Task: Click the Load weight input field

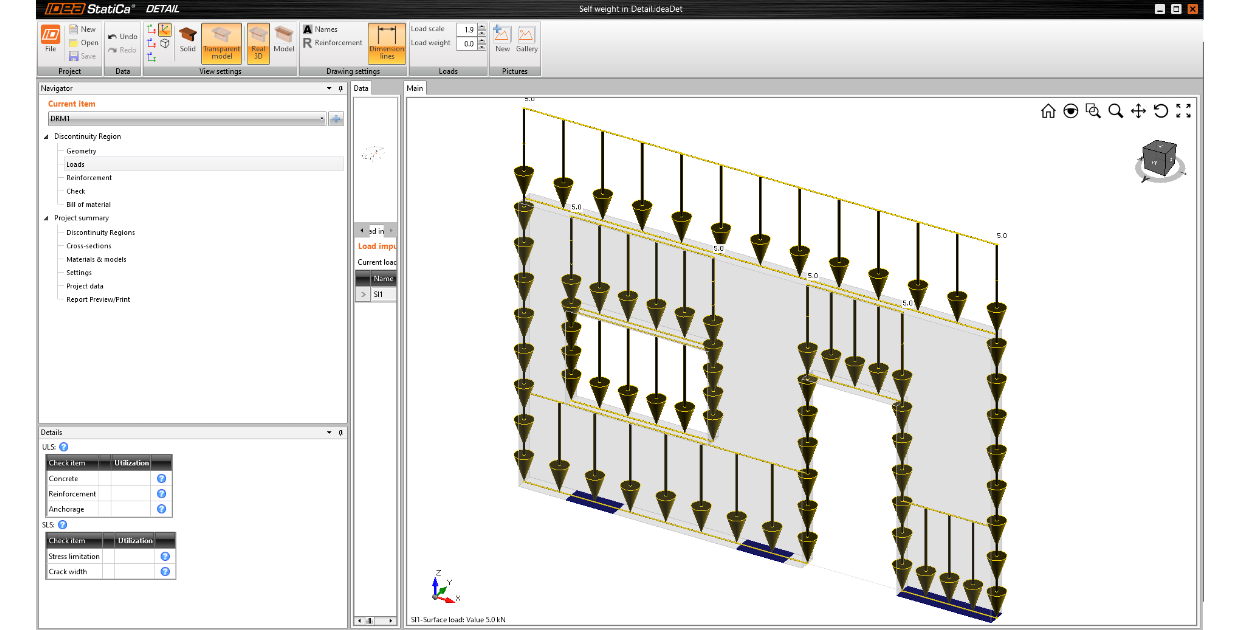Action: (x=465, y=43)
